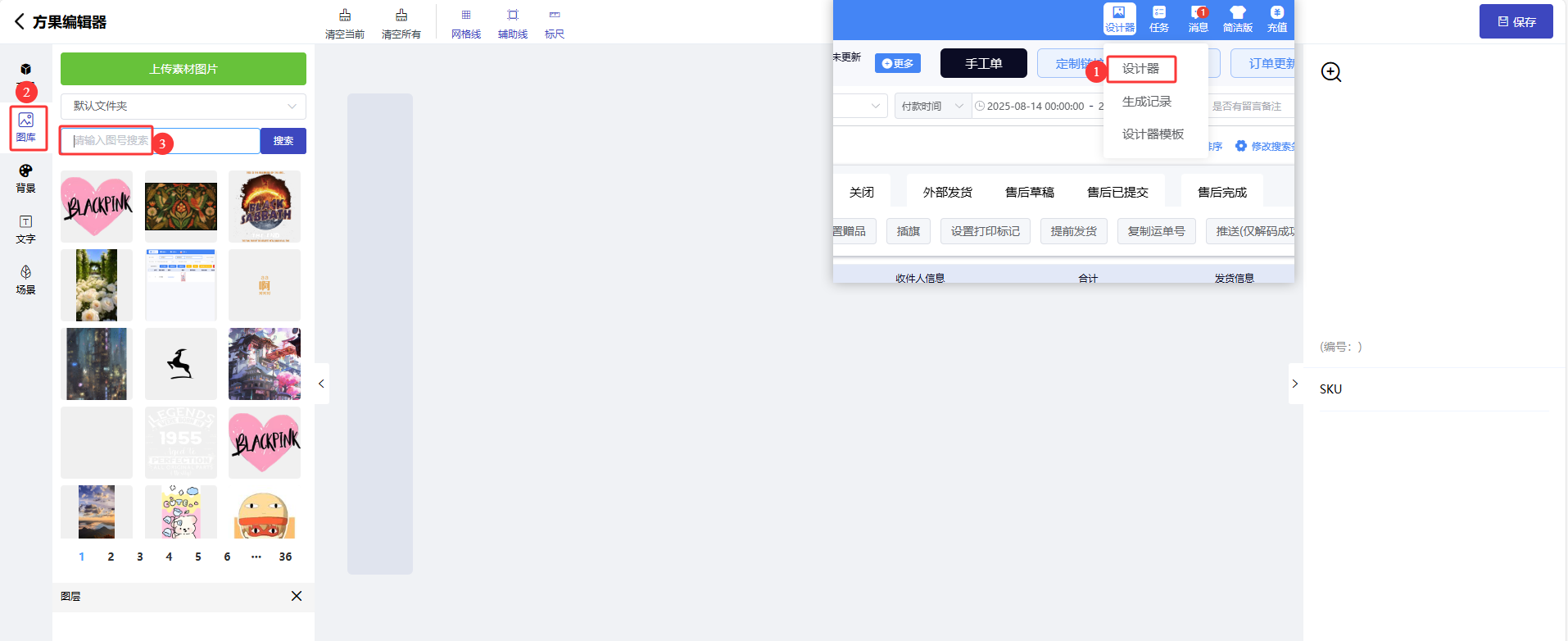The image size is (1568, 641).
Task: Select the dark floral pattern thumbnail
Action: [x=181, y=207]
